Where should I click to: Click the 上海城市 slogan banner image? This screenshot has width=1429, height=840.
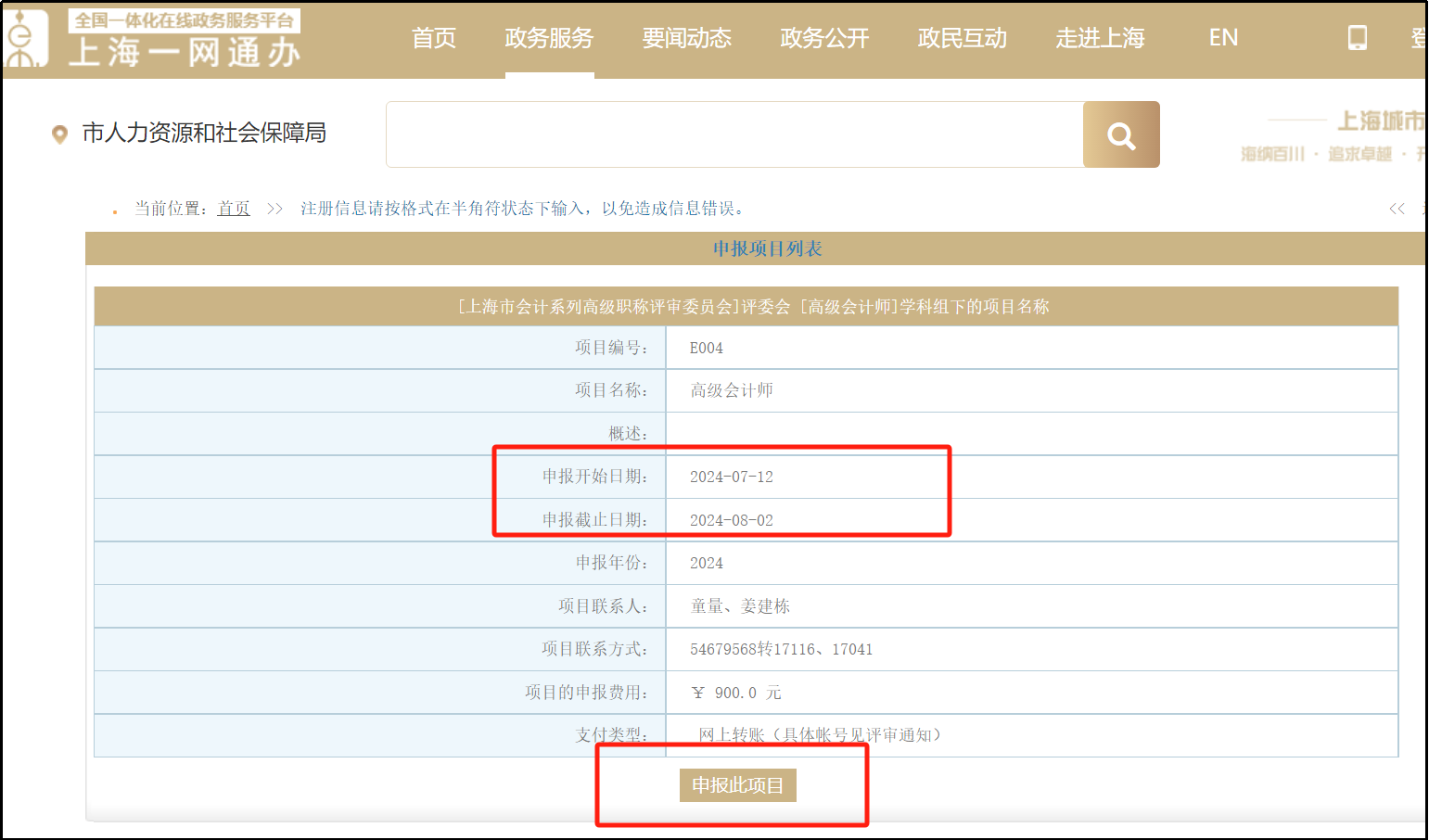tap(1345, 135)
